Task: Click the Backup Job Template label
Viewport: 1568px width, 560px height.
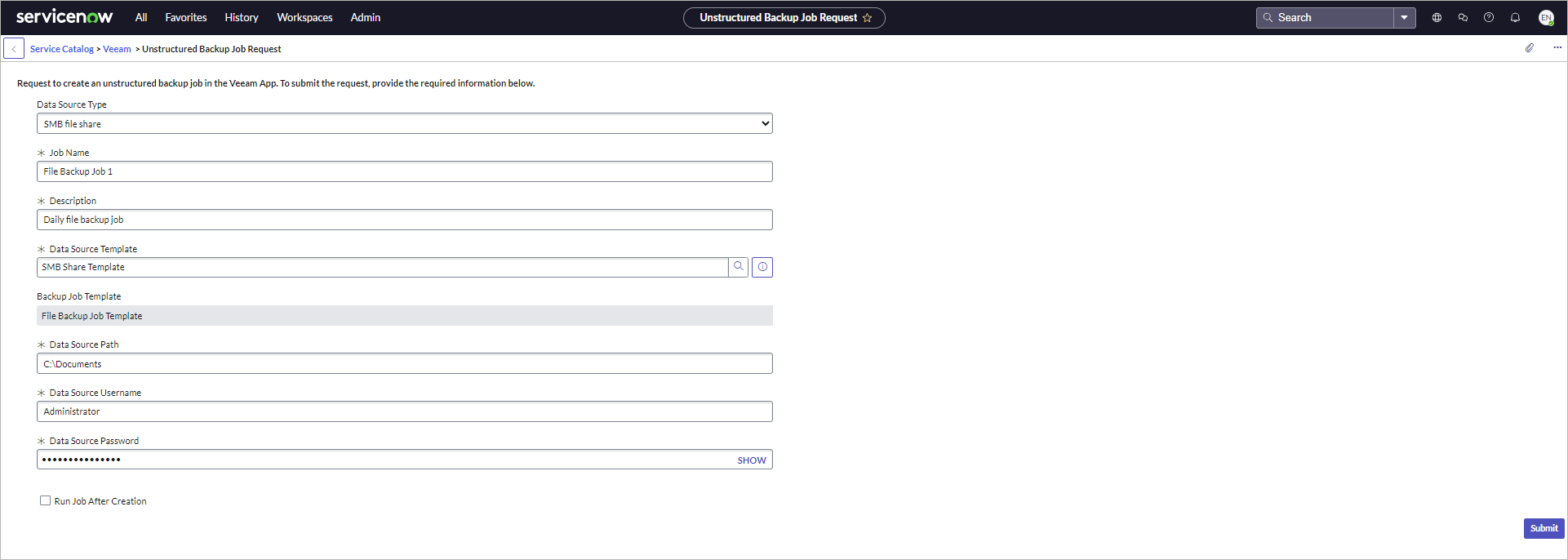Action: pos(78,296)
